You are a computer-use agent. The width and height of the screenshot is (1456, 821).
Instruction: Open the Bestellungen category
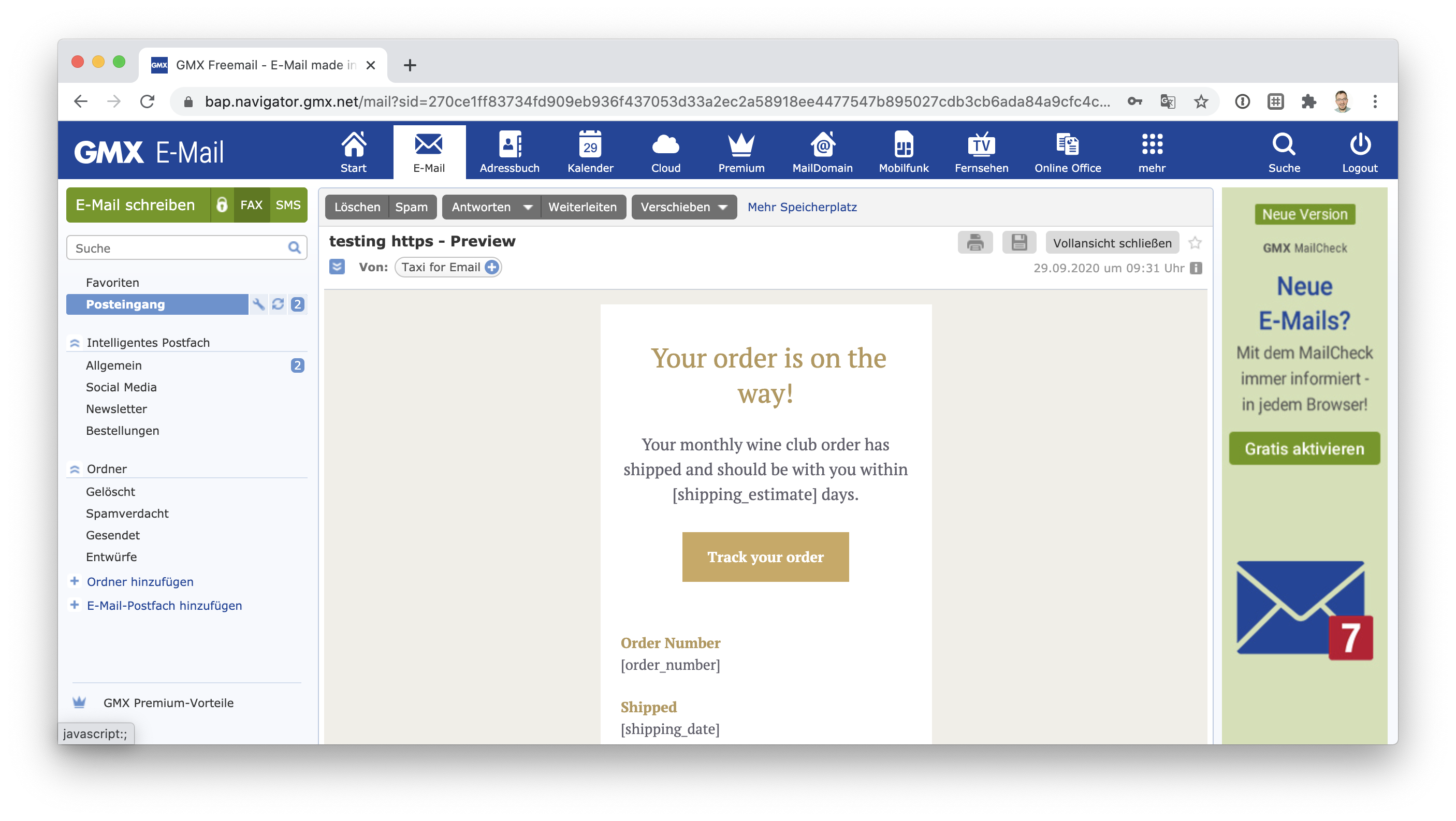[122, 431]
